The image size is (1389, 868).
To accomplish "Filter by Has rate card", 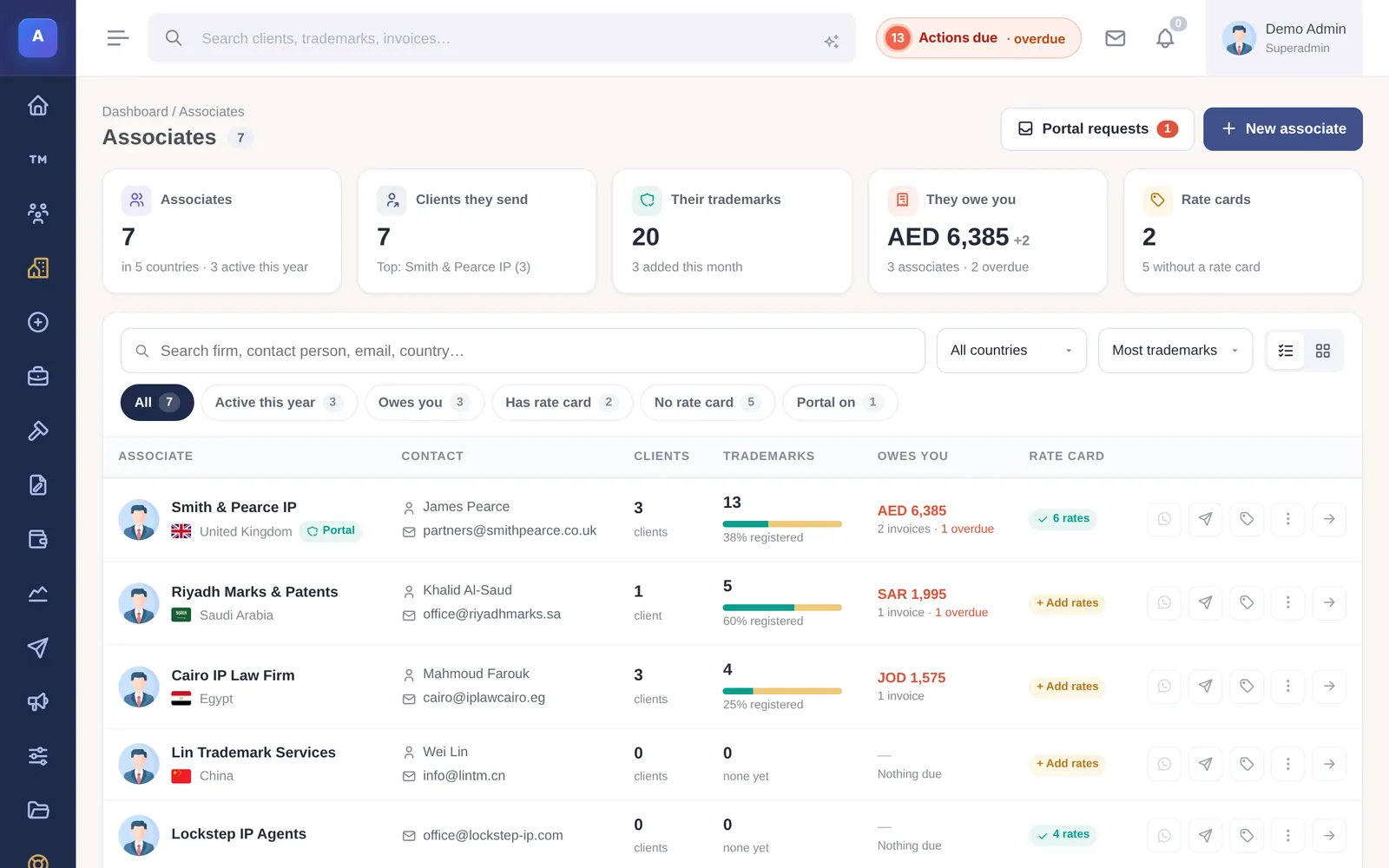I will click(x=563, y=403).
